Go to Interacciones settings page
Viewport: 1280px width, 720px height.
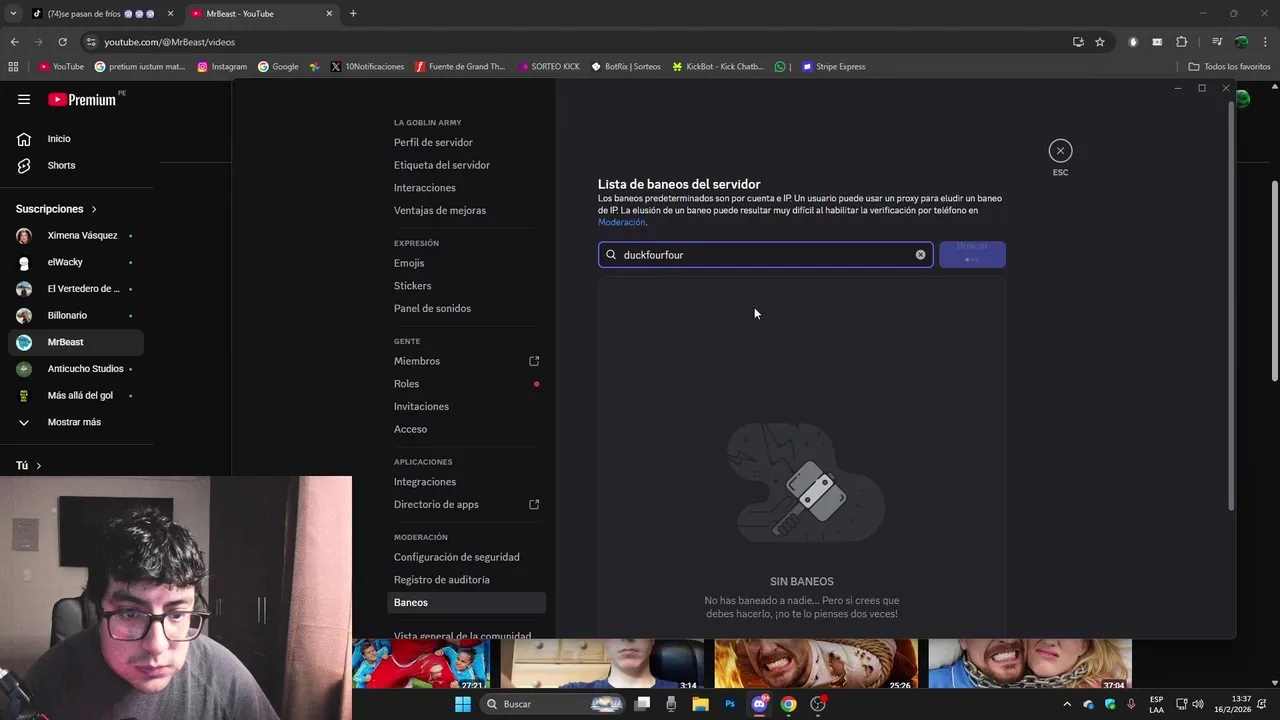[x=424, y=188]
